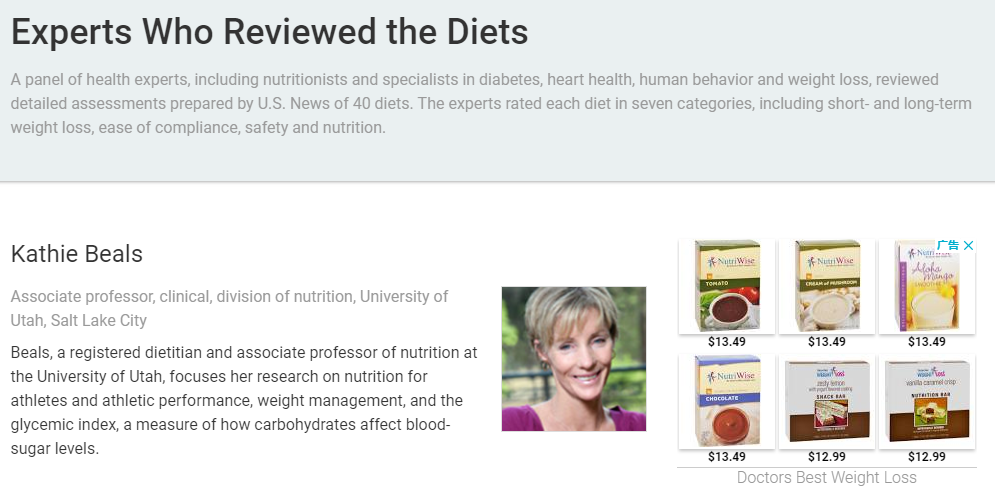Click the Experts Who Reviewed the Diets heading

pos(270,31)
